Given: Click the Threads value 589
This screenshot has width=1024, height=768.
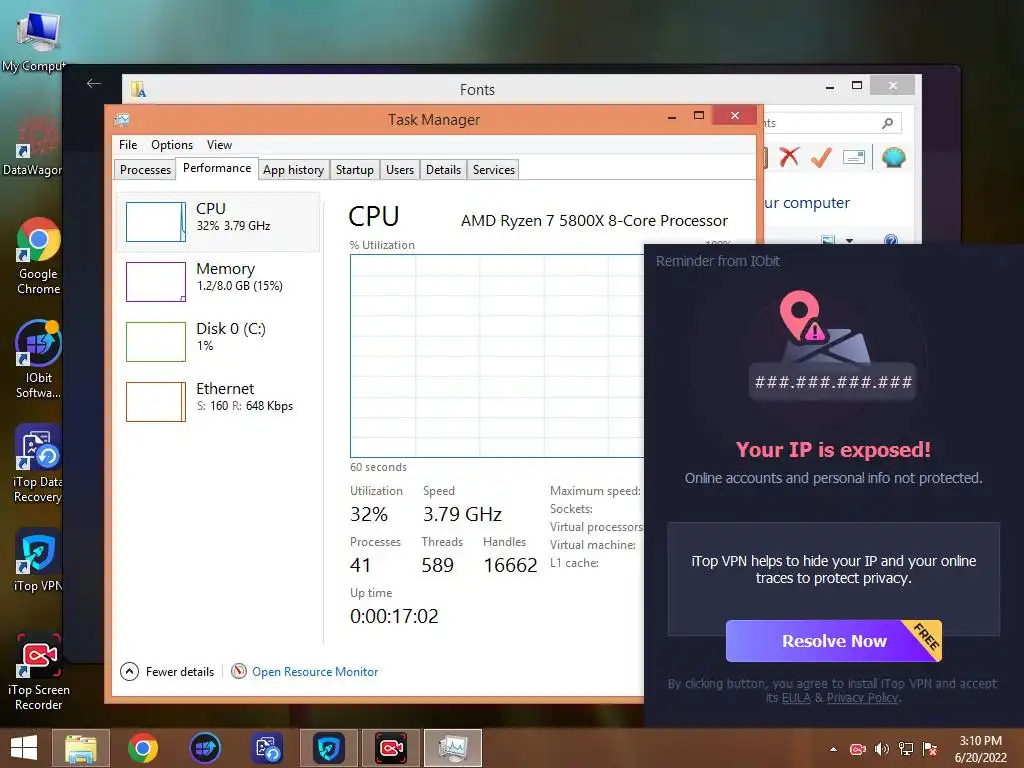Looking at the screenshot, I should pos(438,565).
